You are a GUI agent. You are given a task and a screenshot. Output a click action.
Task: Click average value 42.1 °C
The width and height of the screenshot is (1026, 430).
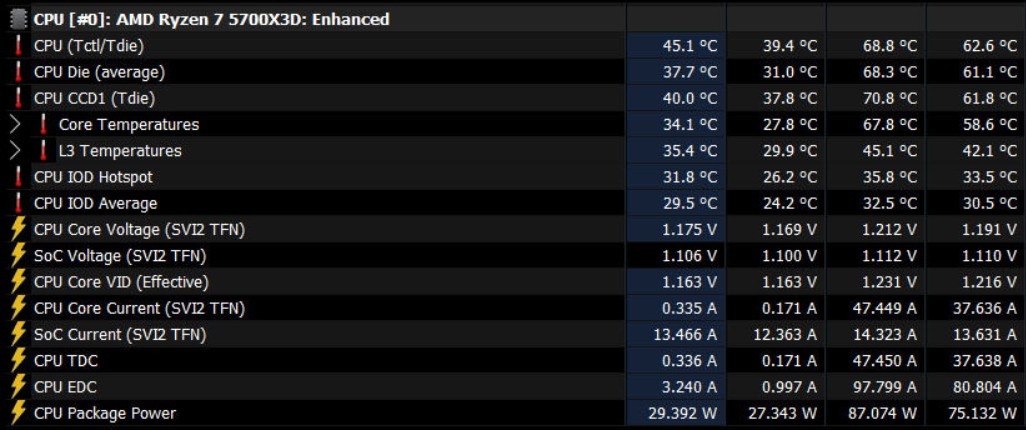[x=989, y=151]
